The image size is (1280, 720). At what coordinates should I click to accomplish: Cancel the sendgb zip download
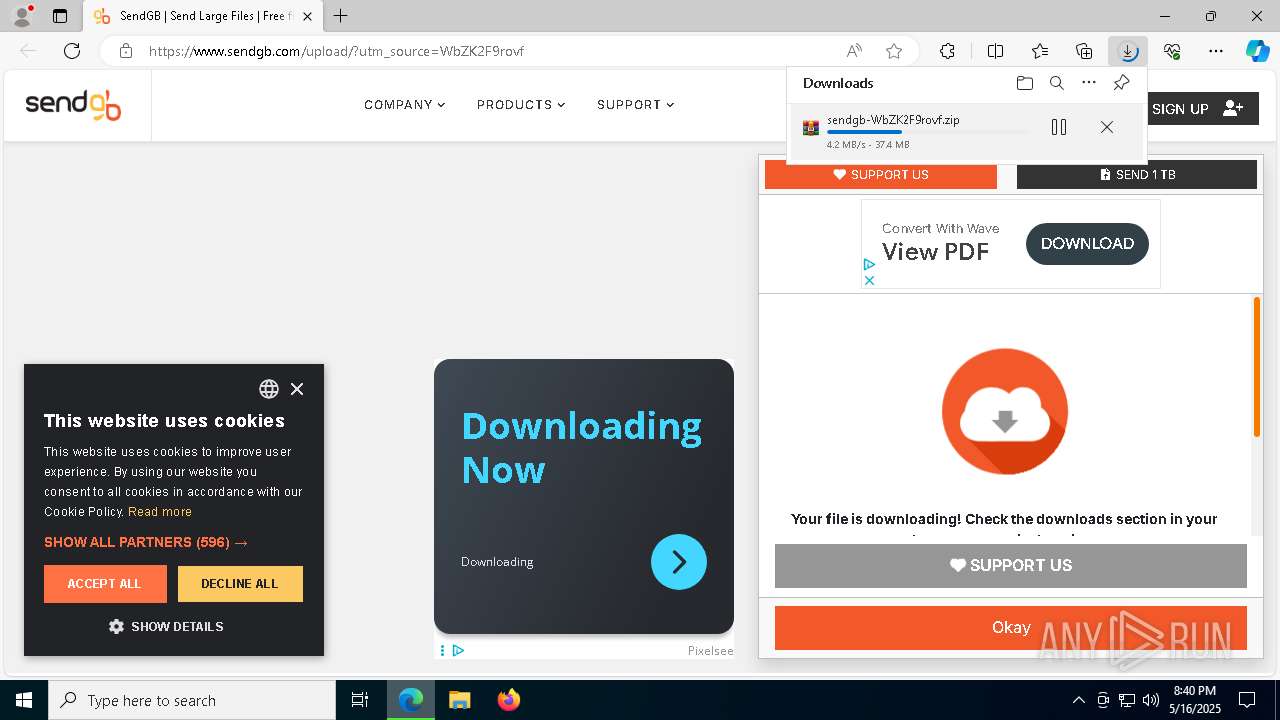coord(1107,127)
